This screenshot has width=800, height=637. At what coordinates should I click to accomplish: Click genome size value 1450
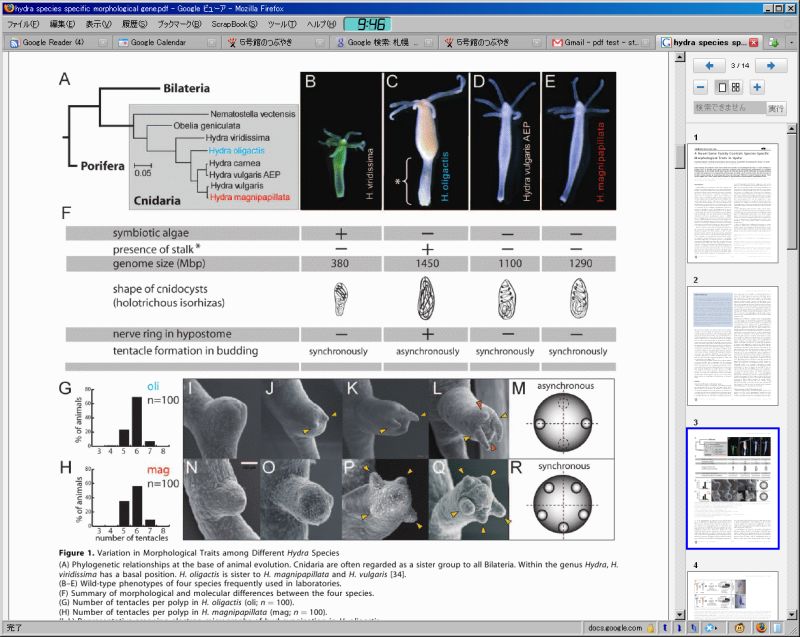tap(427, 263)
